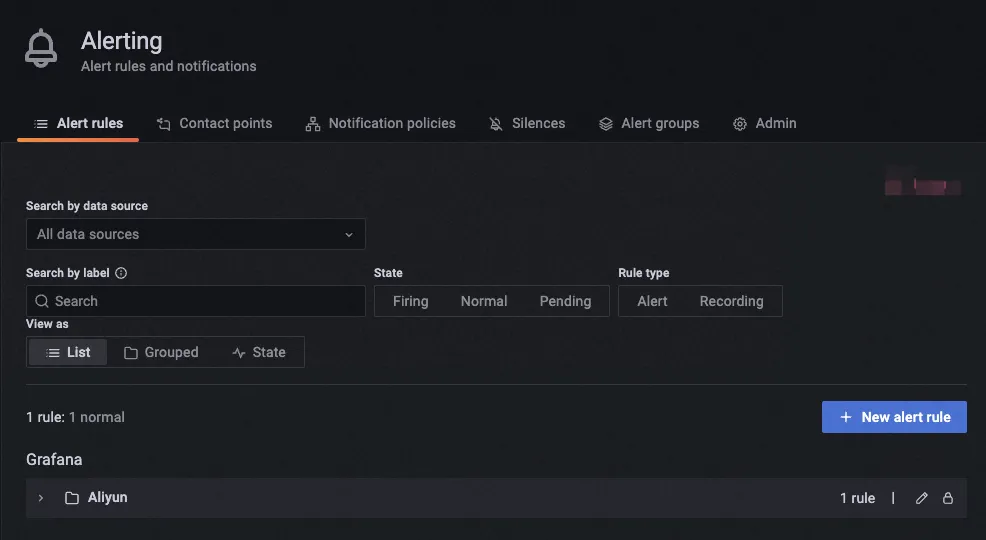This screenshot has width=986, height=540.
Task: Click the edit pencil icon for Aliyun
Action: click(922, 498)
